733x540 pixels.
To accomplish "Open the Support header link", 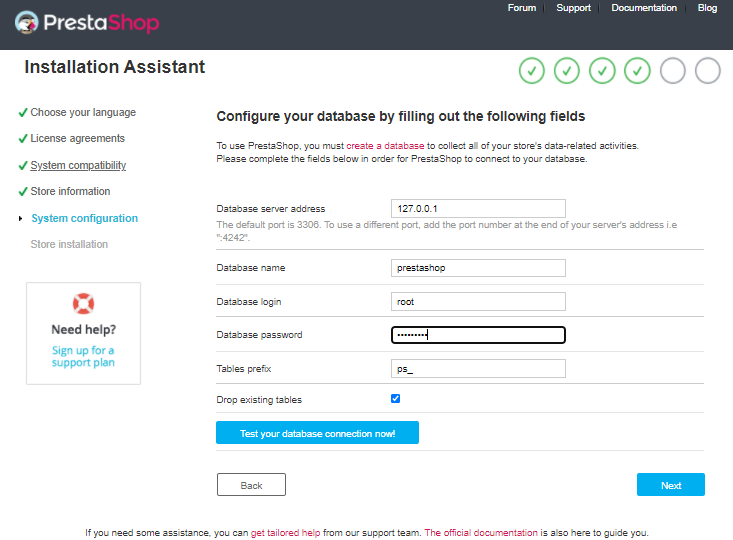I will pyautogui.click(x=573, y=8).
